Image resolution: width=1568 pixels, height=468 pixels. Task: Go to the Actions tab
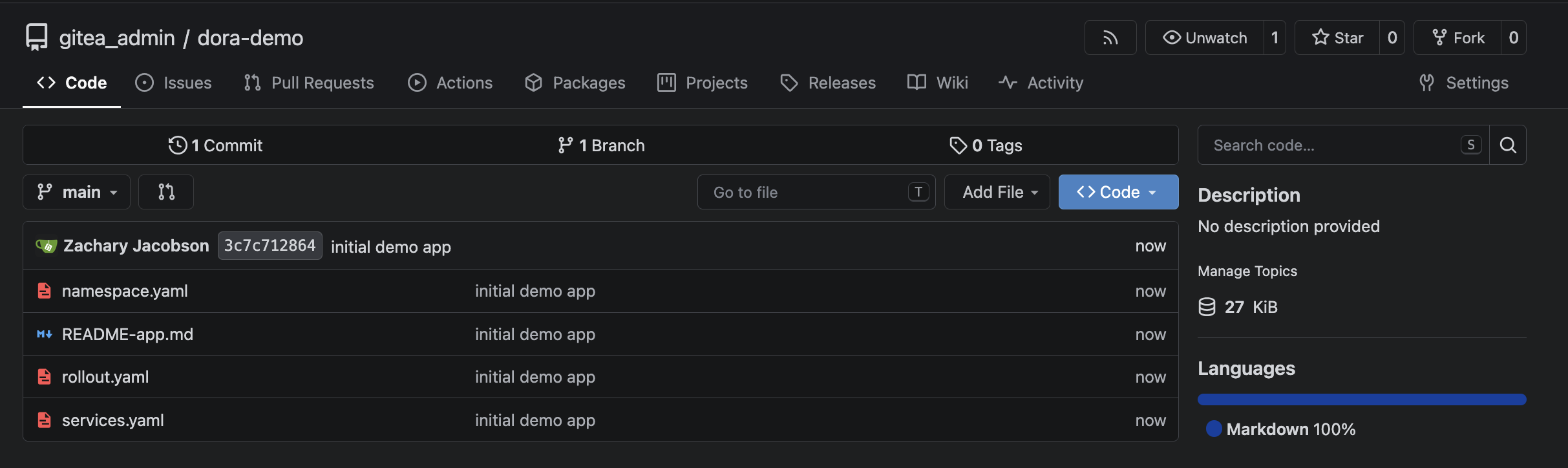point(450,83)
